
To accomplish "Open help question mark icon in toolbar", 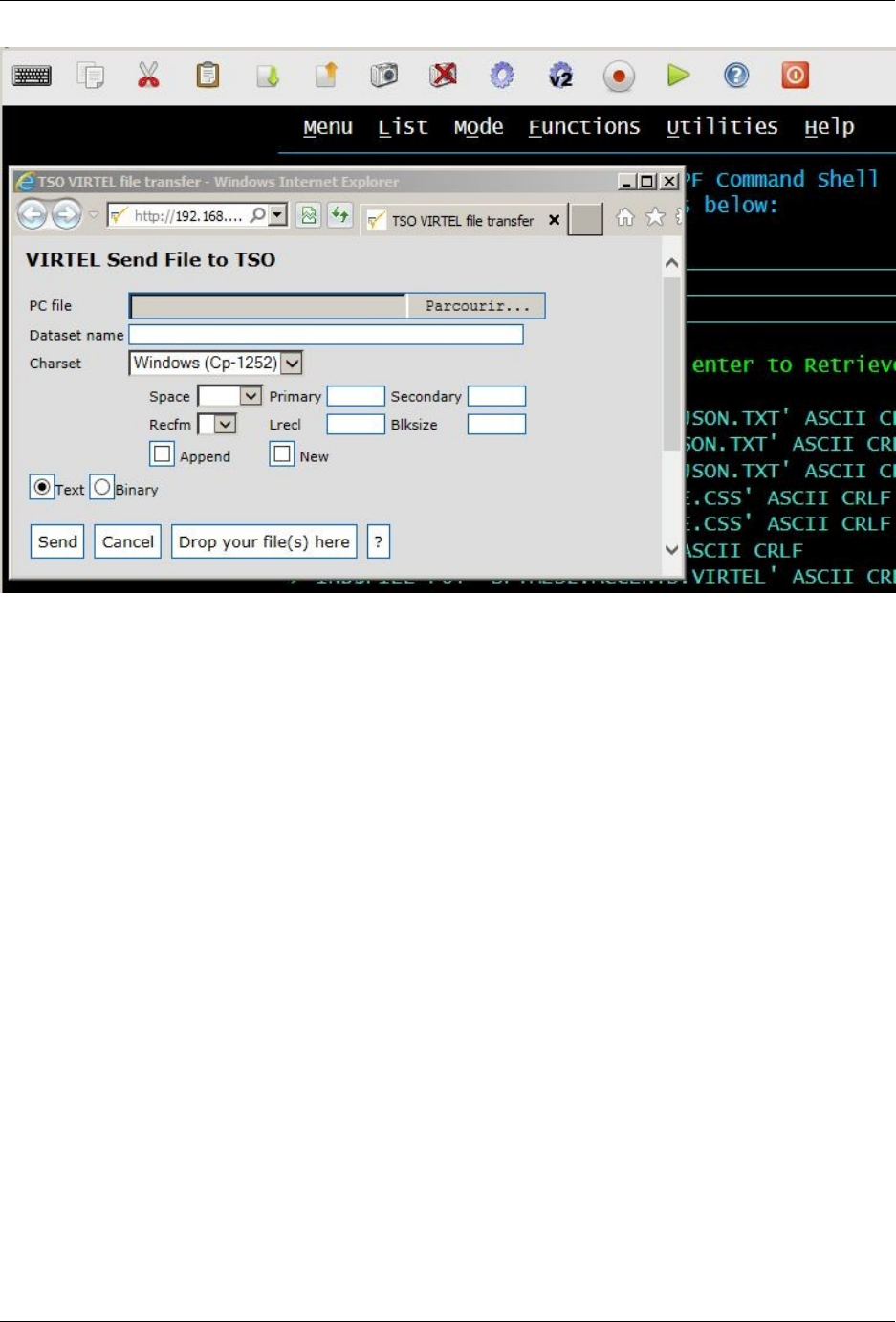I will 736,75.
